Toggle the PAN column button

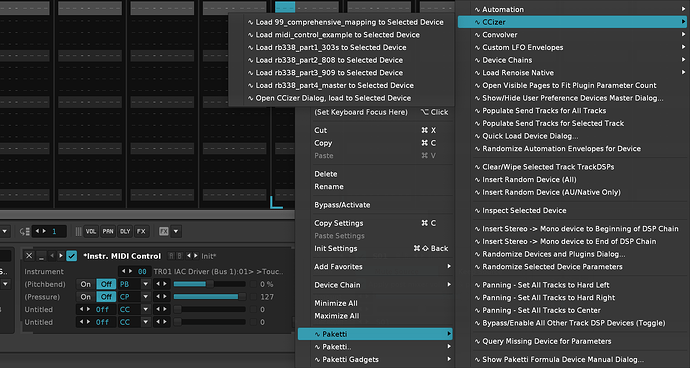point(108,231)
